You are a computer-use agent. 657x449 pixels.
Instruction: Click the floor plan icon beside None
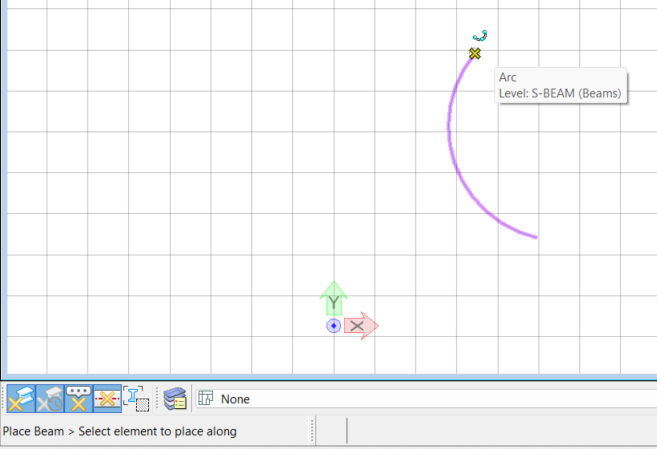(206, 398)
